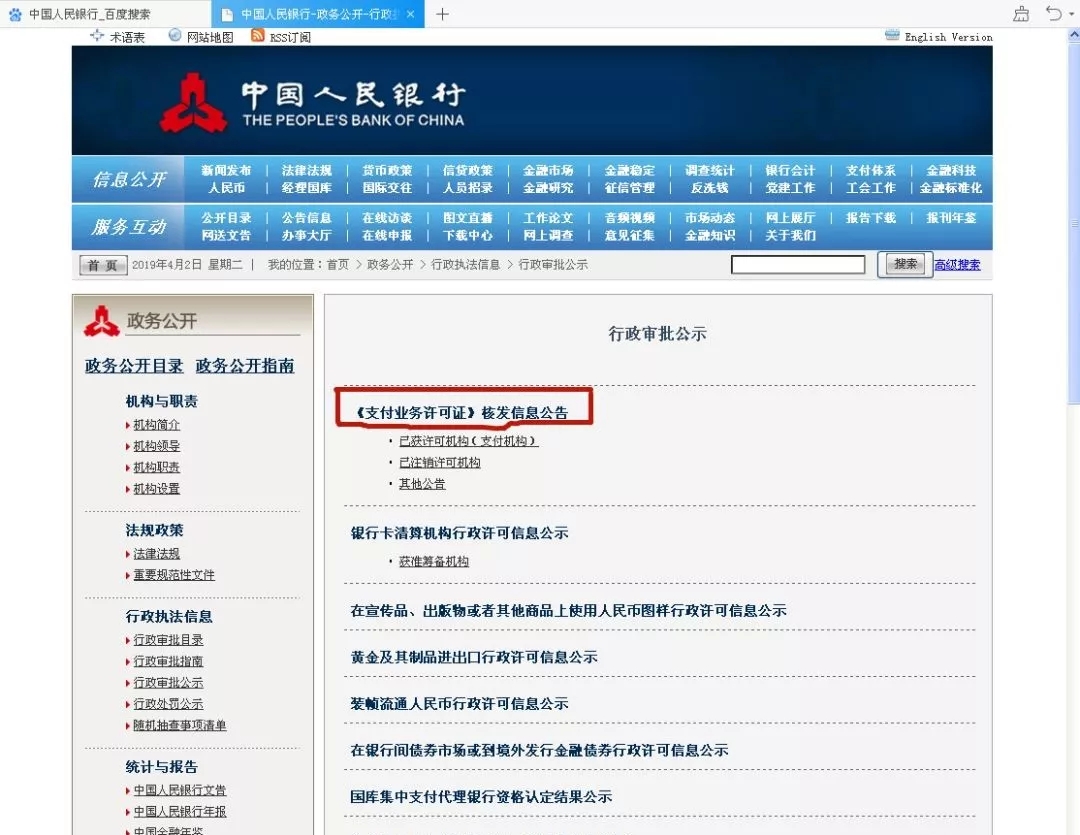The image size is (1080, 835).
Task: Click 装帧流通人民币行政许可信息公示
Action: click(x=459, y=703)
